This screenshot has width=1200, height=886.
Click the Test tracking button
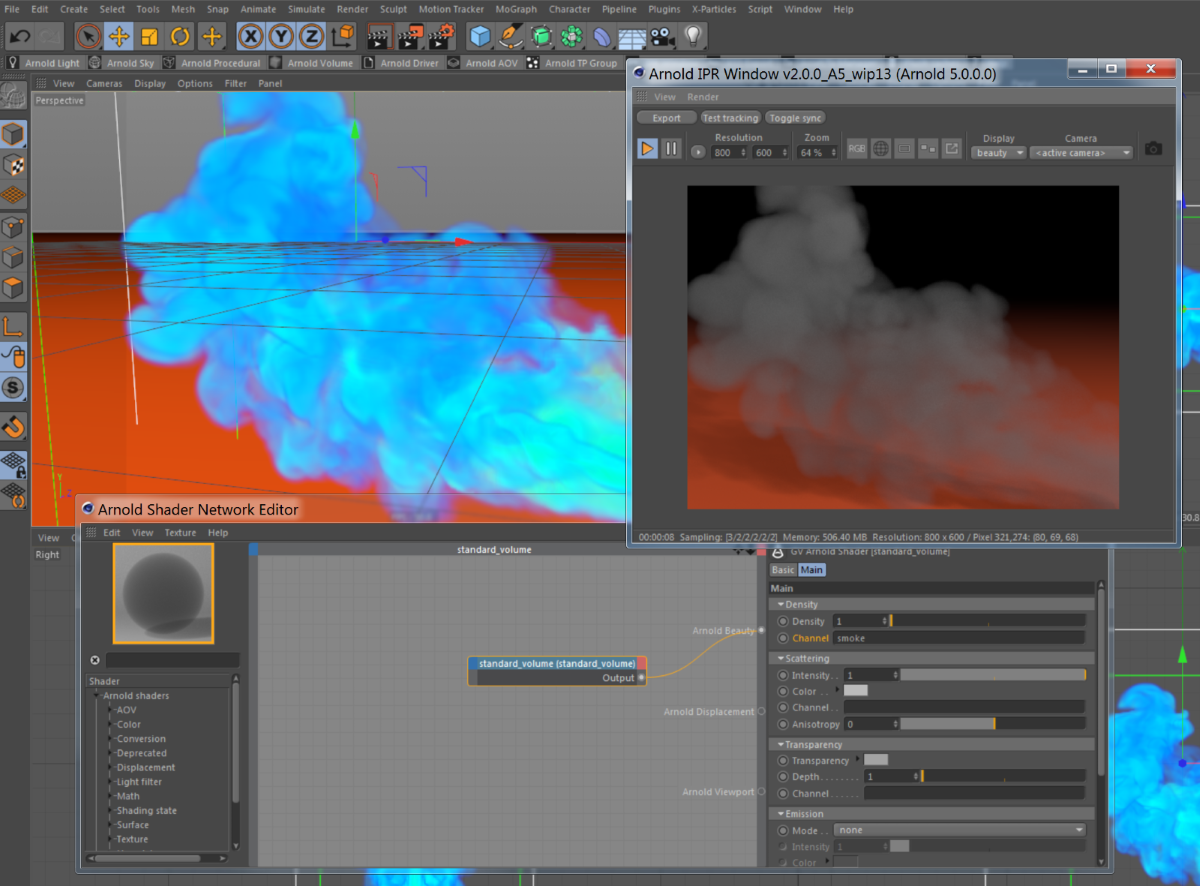(x=731, y=118)
